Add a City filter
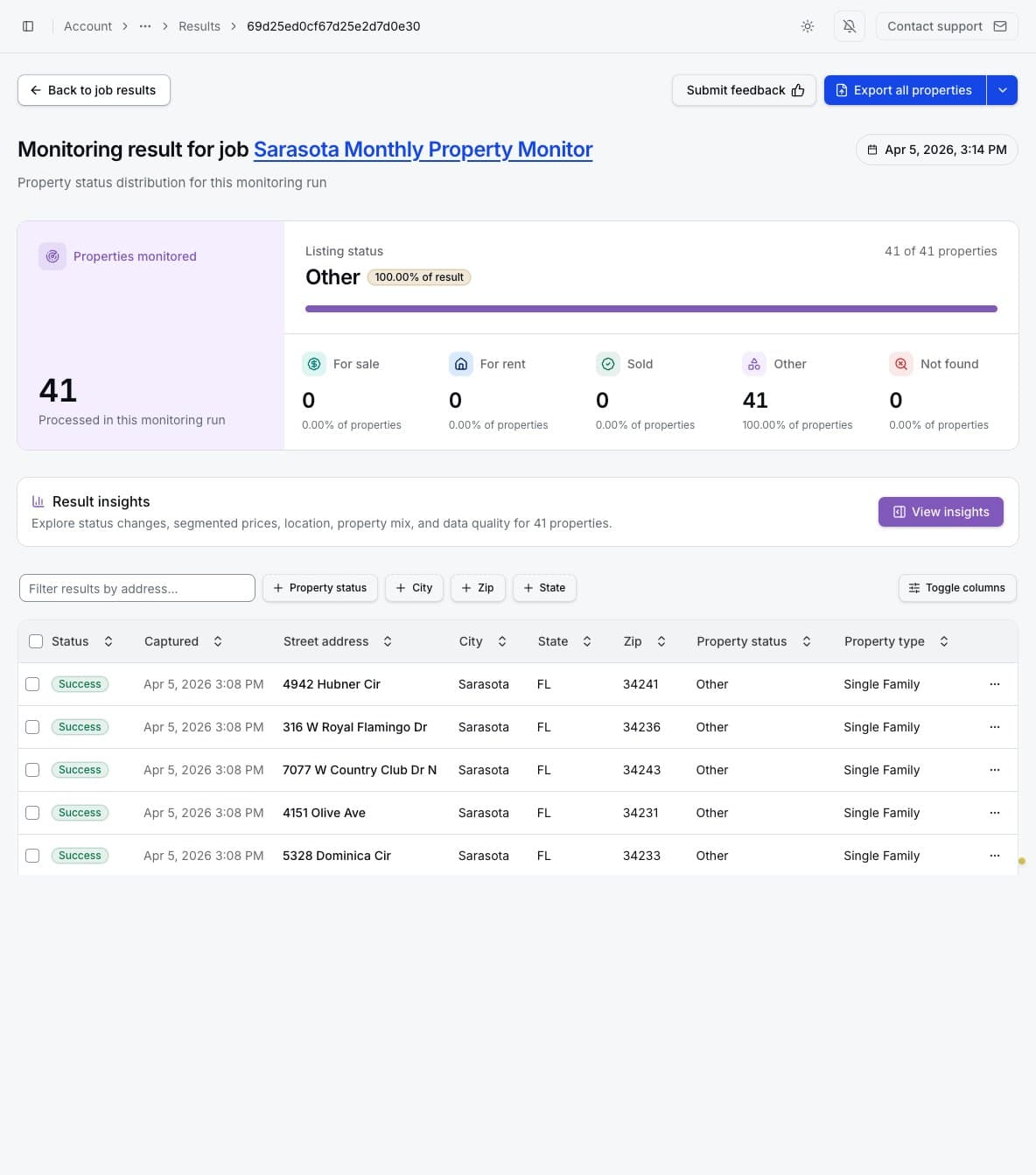 [415, 588]
